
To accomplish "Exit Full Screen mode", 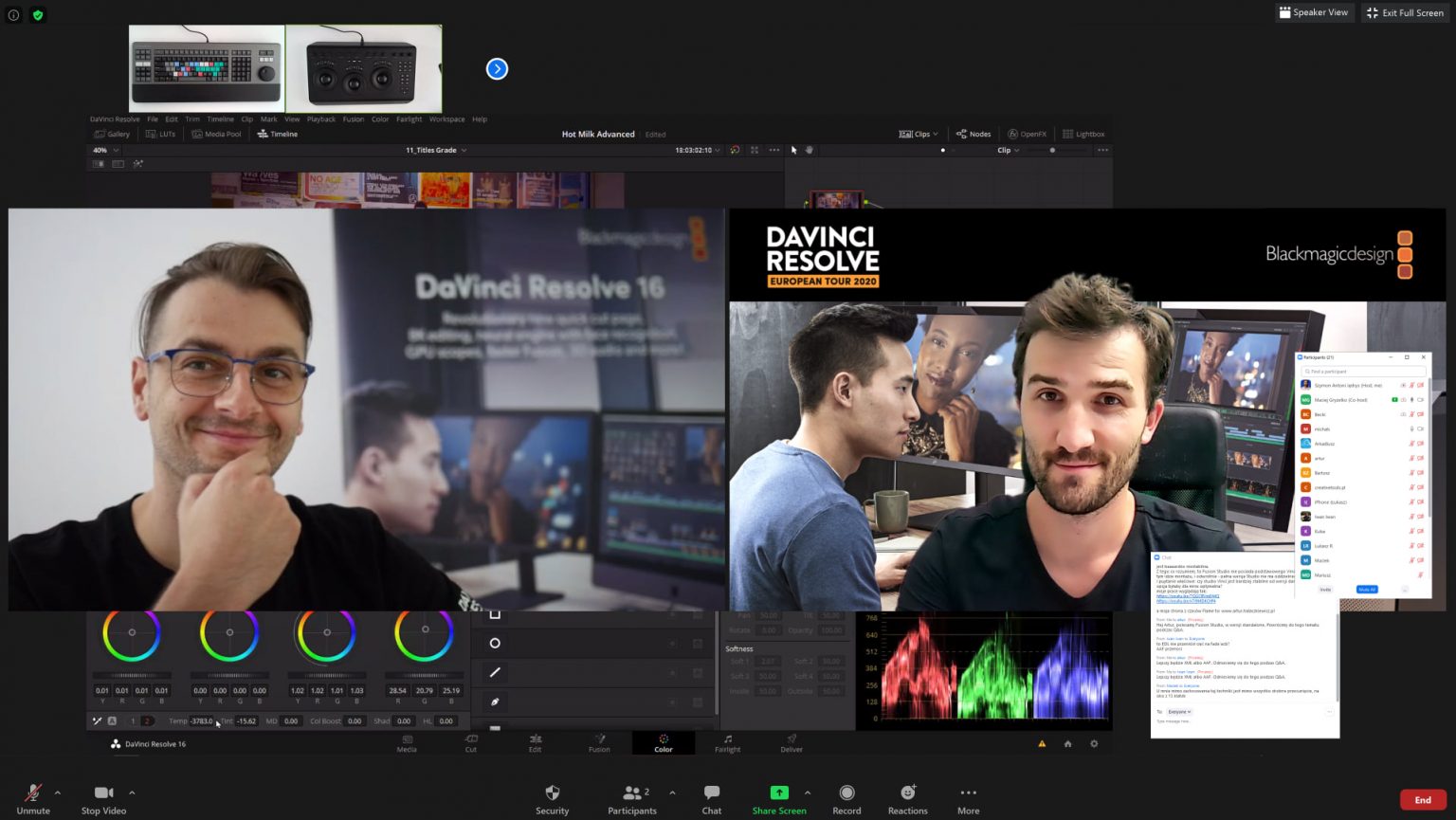I will (x=1405, y=12).
